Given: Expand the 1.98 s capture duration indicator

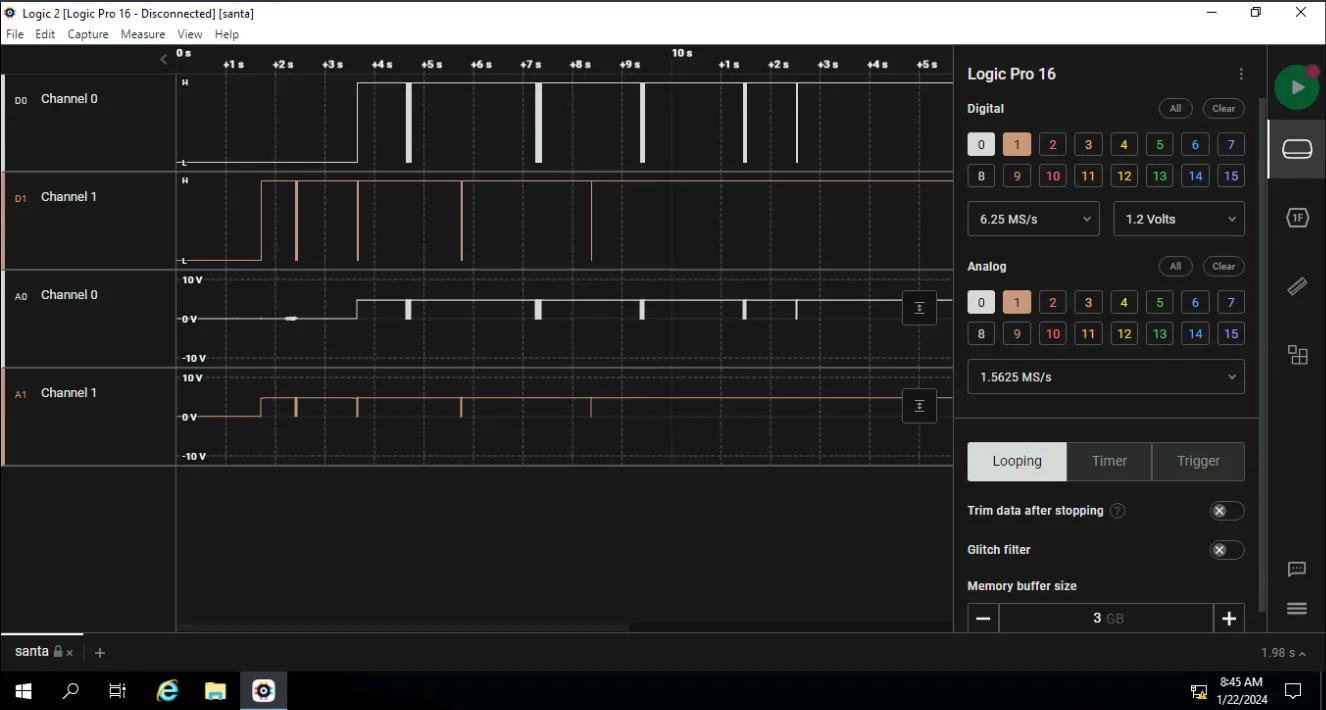Looking at the screenshot, I should [x=1284, y=653].
